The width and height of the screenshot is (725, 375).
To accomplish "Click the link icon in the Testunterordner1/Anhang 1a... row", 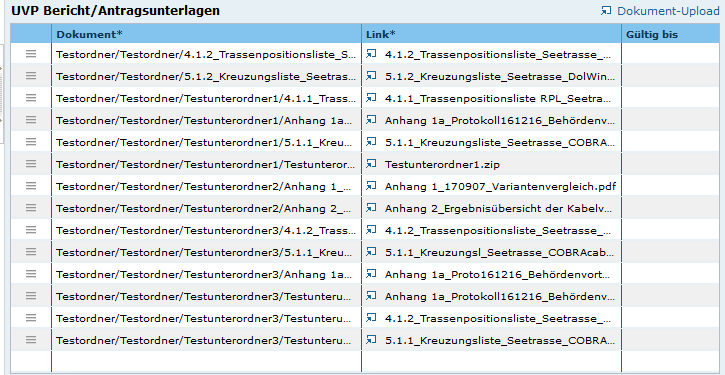I will point(371,120).
